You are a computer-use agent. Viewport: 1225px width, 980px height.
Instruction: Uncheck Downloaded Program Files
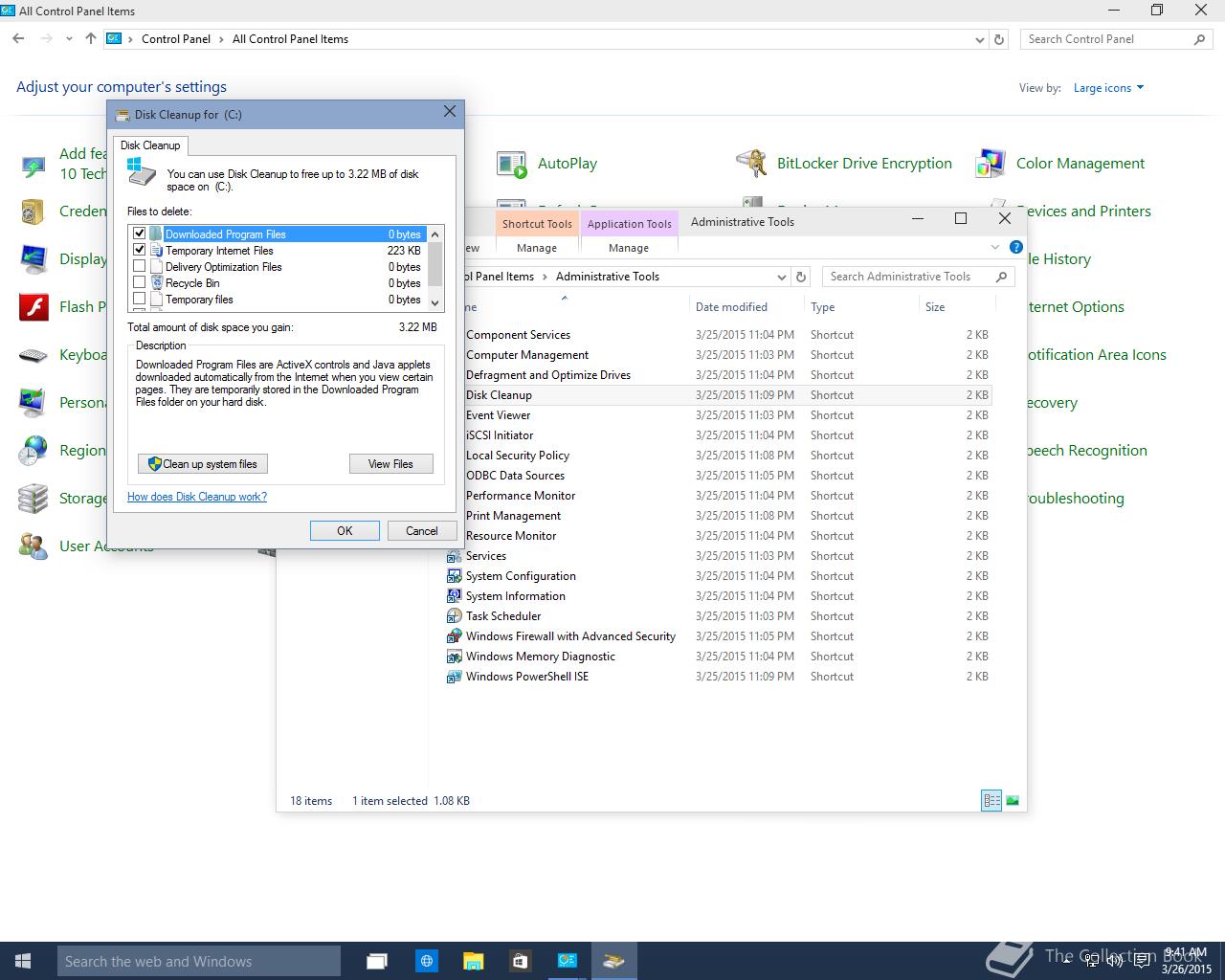(140, 234)
